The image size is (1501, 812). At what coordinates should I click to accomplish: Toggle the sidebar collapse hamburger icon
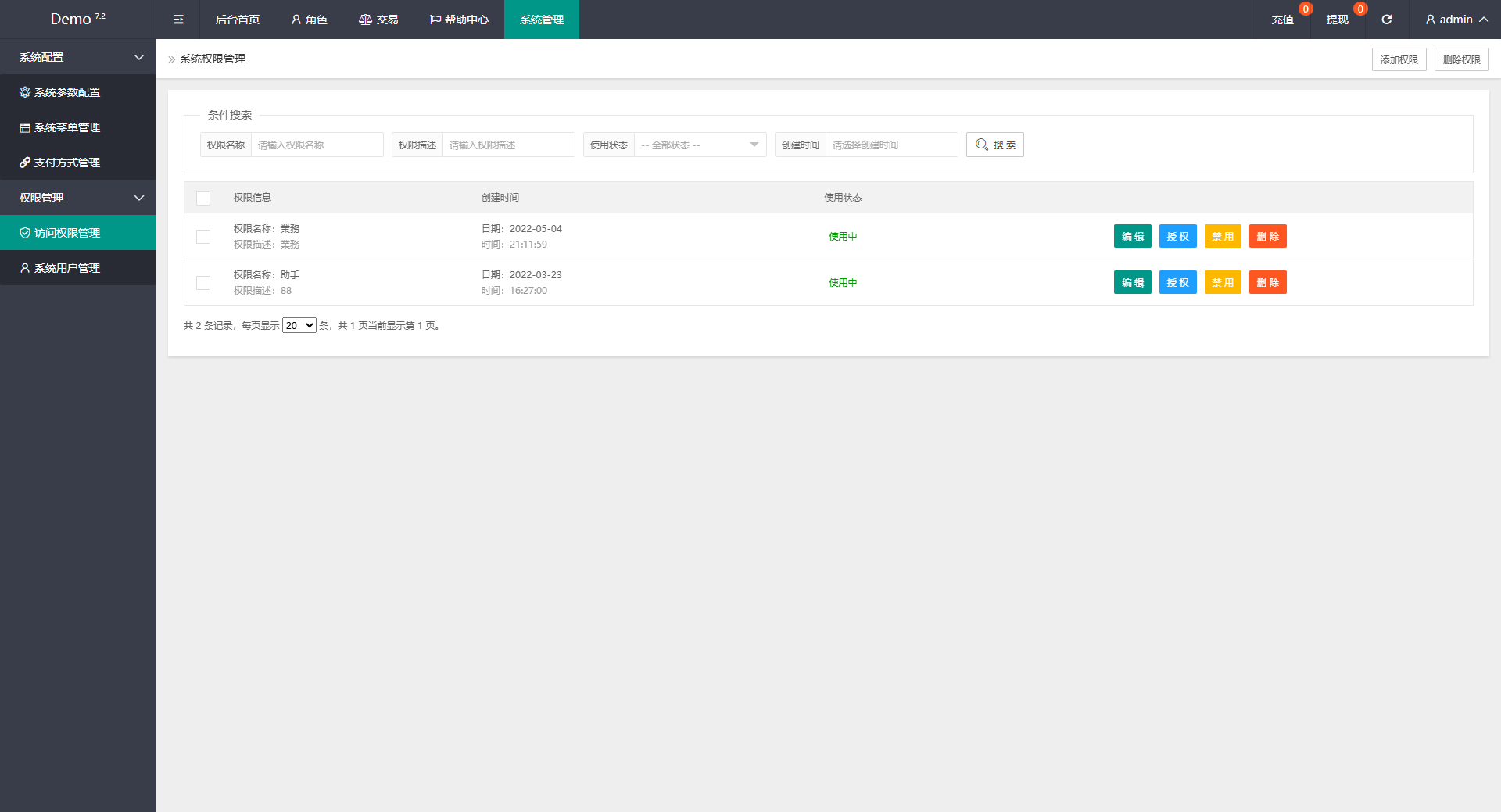coord(178,20)
